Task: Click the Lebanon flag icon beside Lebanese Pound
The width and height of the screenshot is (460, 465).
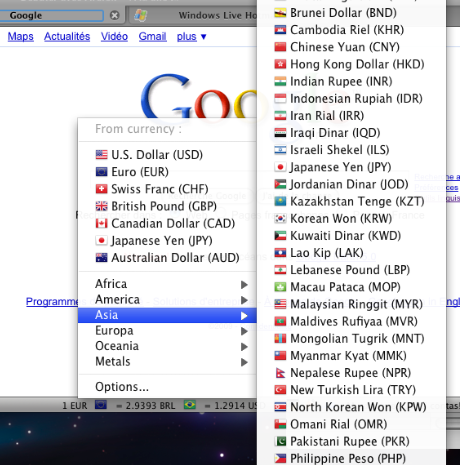Action: (x=280, y=270)
